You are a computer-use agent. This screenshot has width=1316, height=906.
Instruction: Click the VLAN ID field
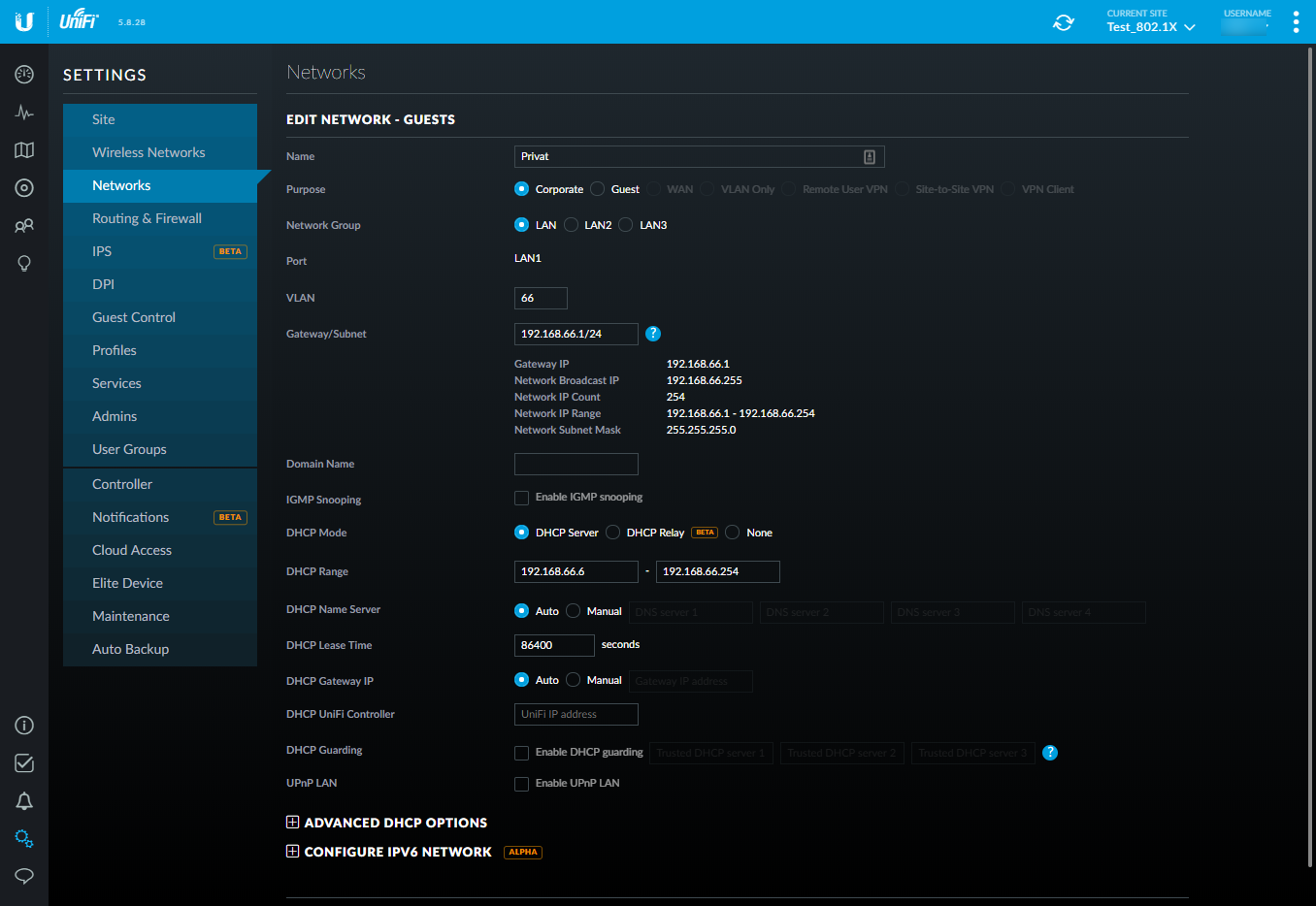coord(541,299)
